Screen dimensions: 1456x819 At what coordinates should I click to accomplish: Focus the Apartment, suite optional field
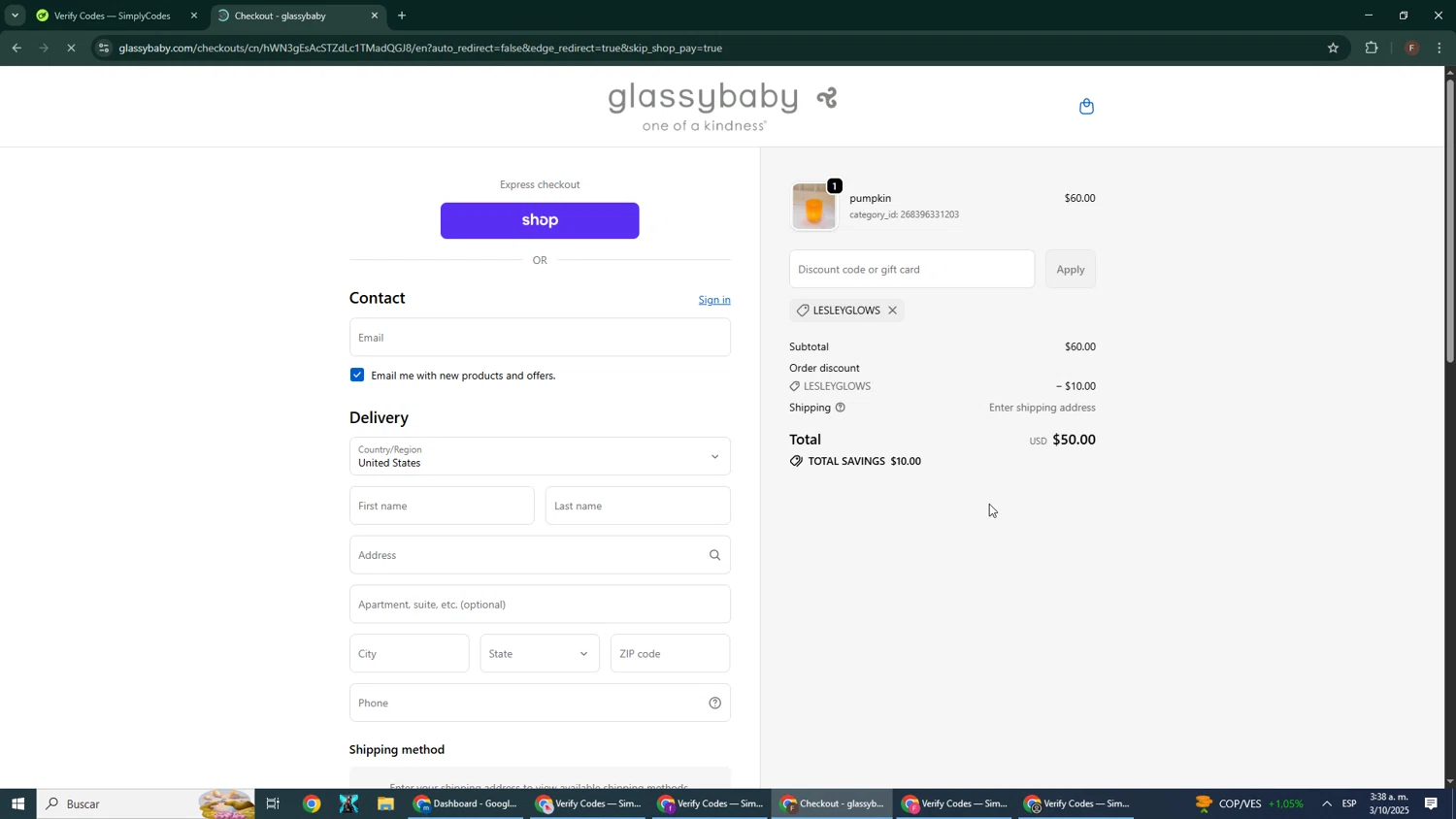pyautogui.click(x=540, y=605)
